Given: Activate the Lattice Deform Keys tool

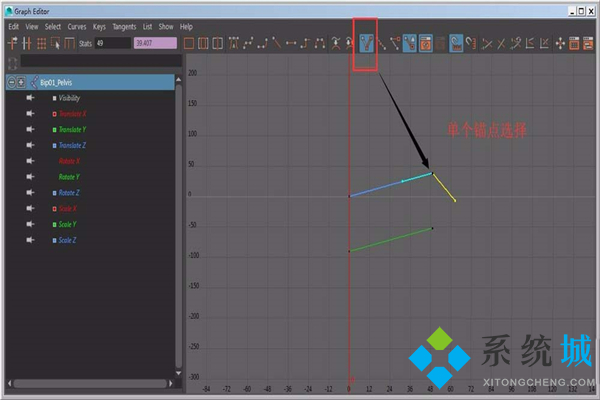Looking at the screenshot, I should [x=41, y=43].
